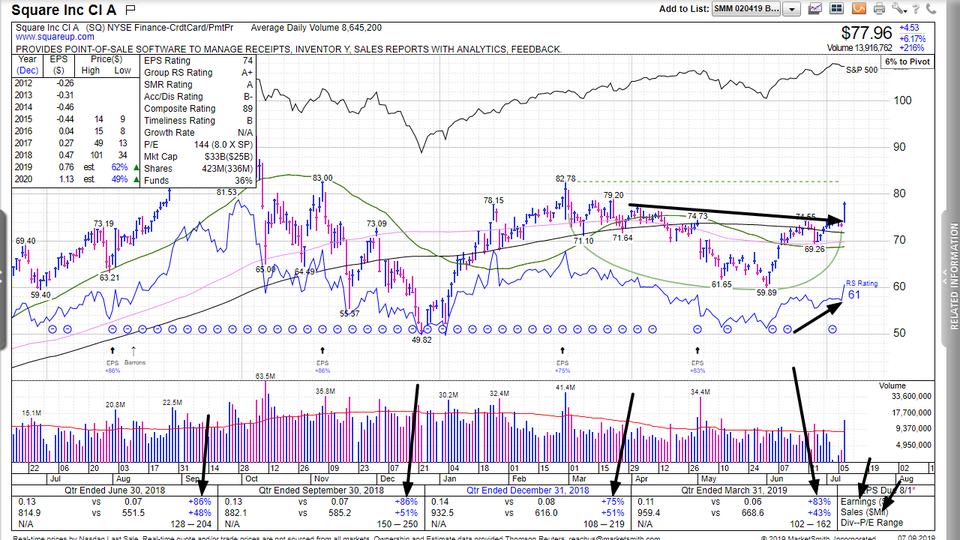Click the Mkt Cap $33B($25B) row
The width and height of the screenshot is (960, 540).
[198, 157]
